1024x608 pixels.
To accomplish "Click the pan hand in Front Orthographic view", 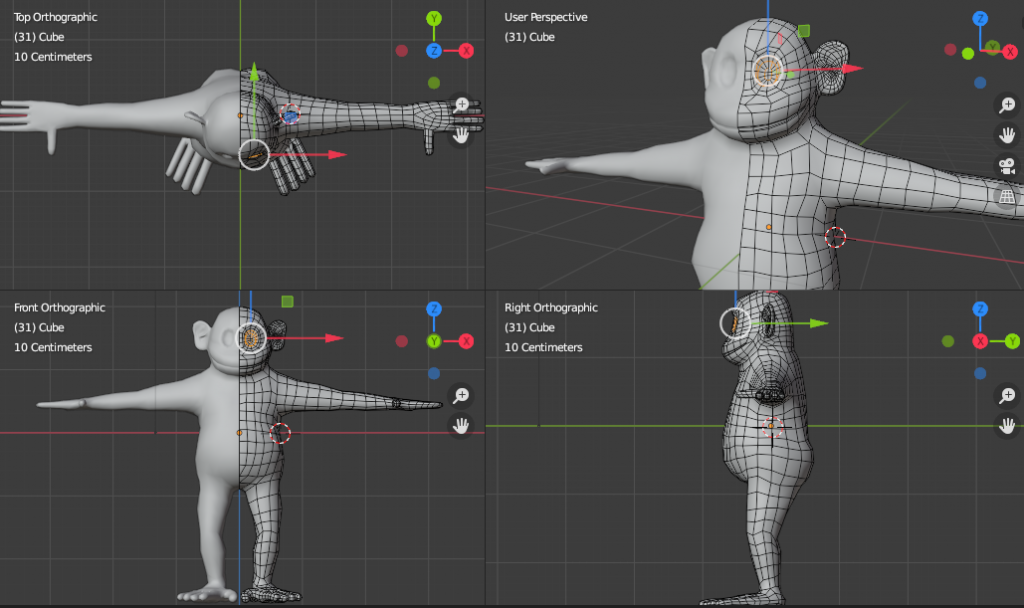I will (x=461, y=426).
